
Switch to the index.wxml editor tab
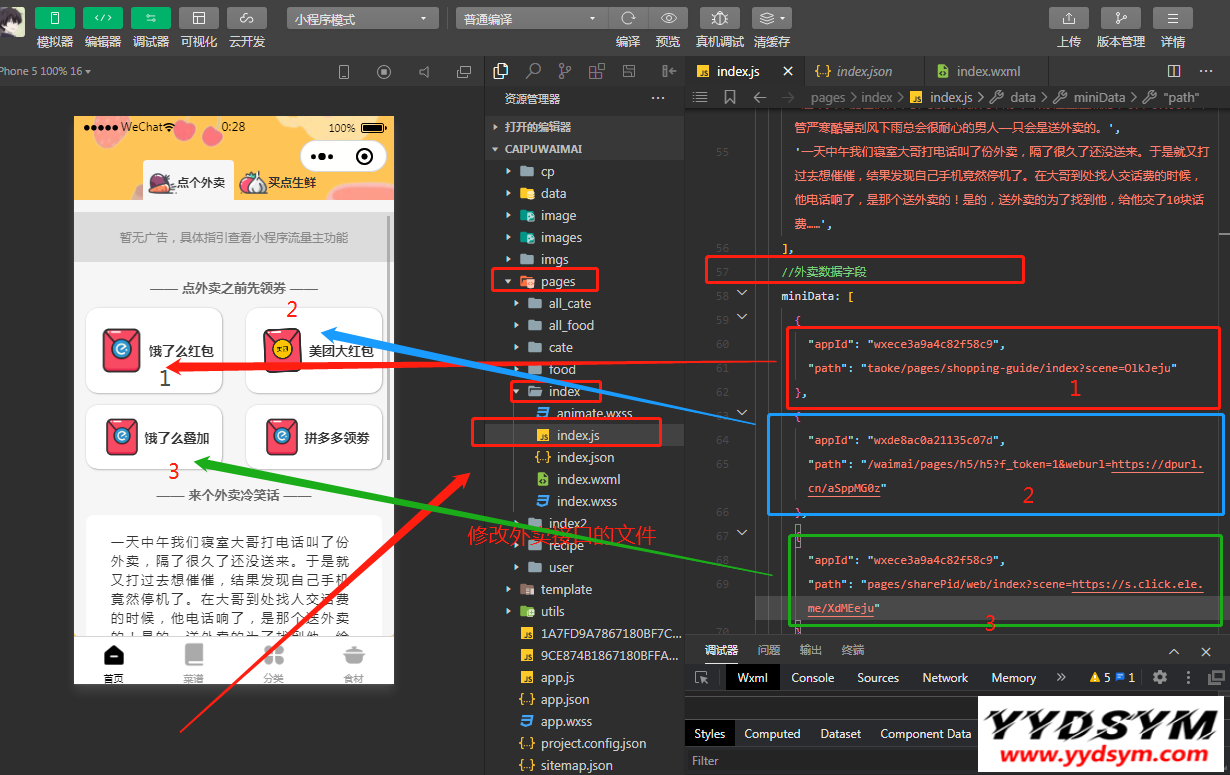(x=986, y=71)
